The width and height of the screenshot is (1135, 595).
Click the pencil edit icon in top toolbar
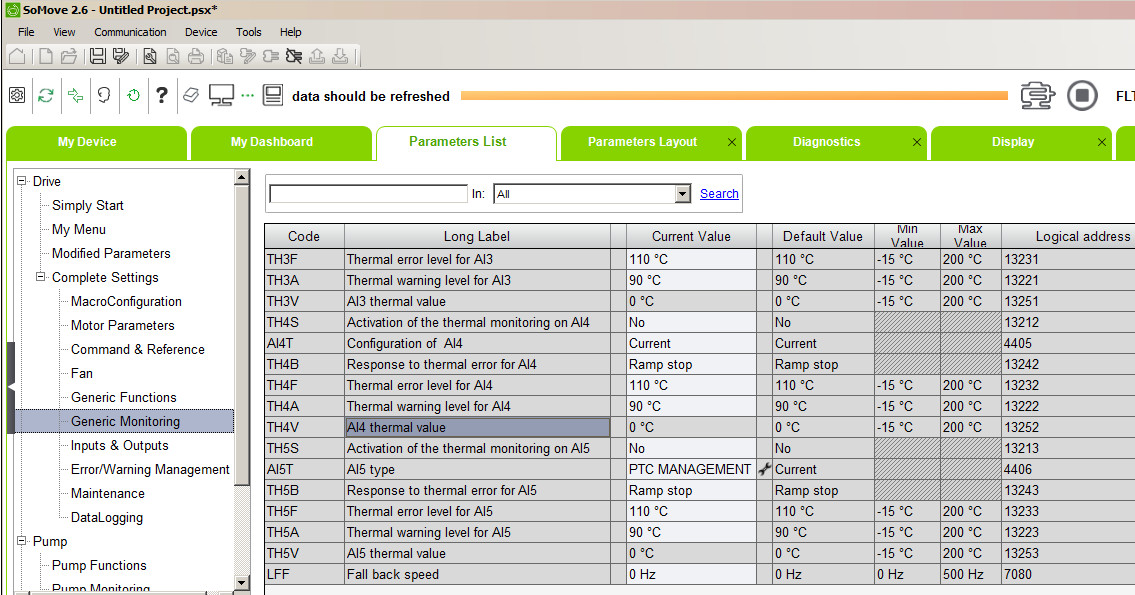[248, 56]
